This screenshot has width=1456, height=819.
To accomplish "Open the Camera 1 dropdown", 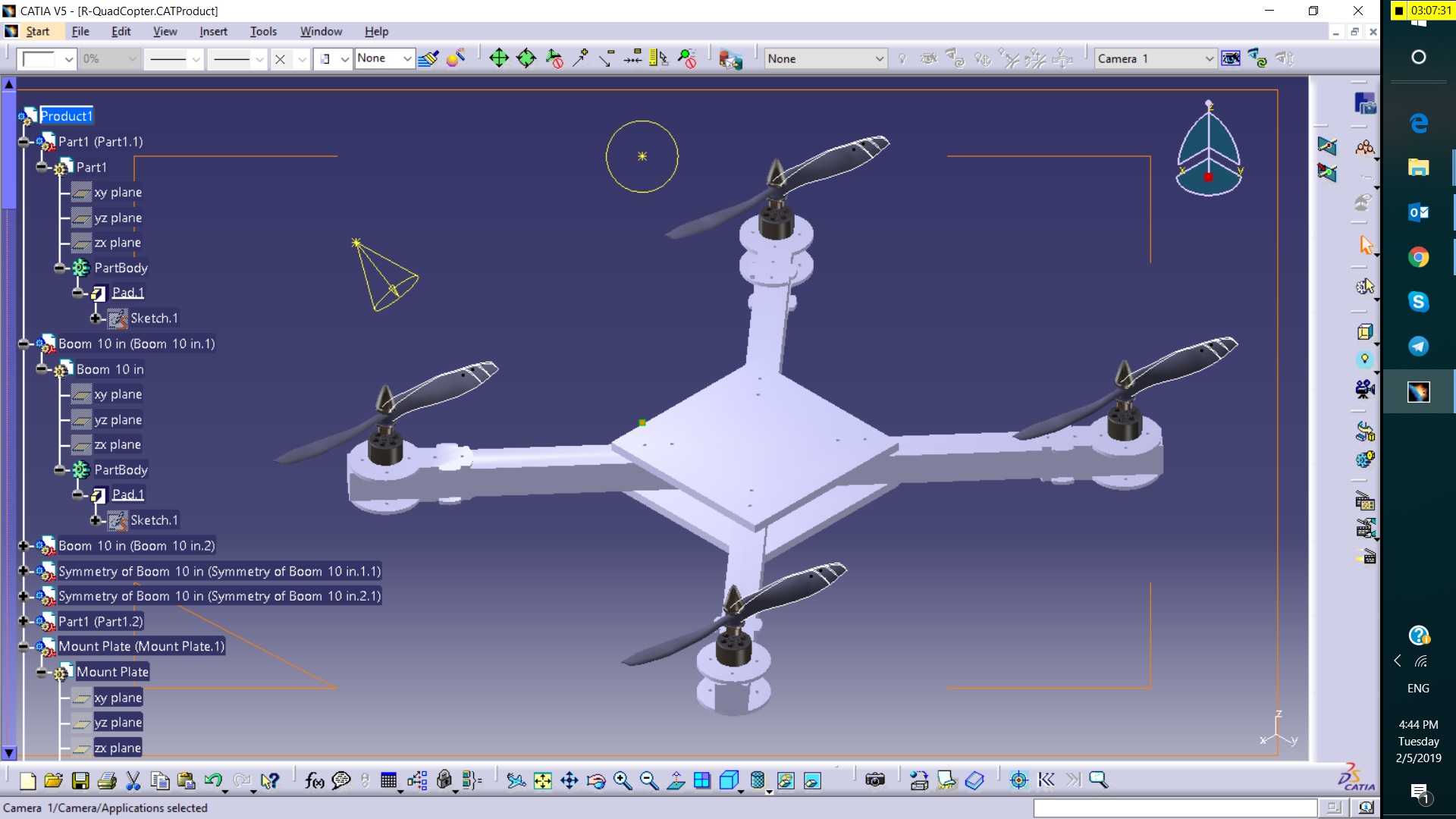I will 1209,58.
